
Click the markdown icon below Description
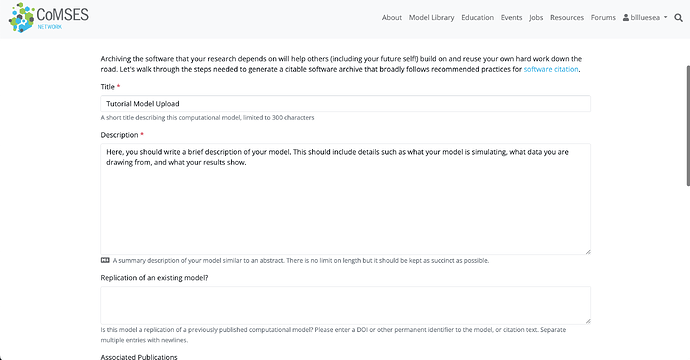(x=105, y=260)
